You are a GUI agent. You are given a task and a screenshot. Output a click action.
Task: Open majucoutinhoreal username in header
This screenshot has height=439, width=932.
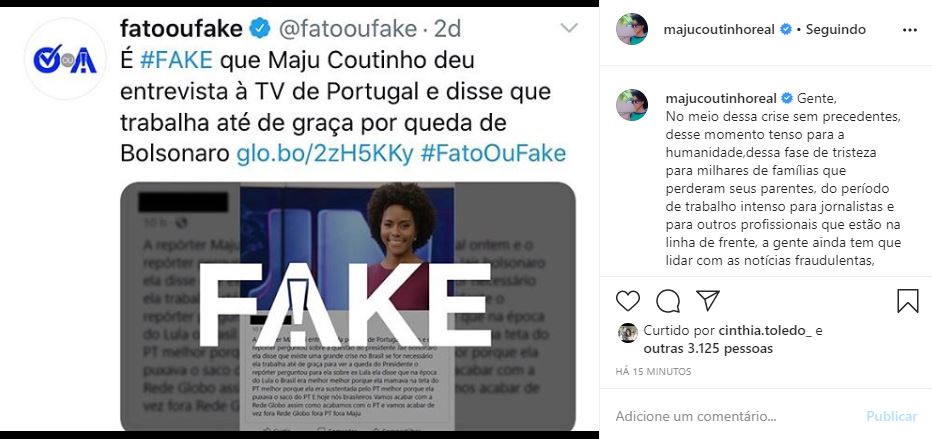[x=719, y=29]
